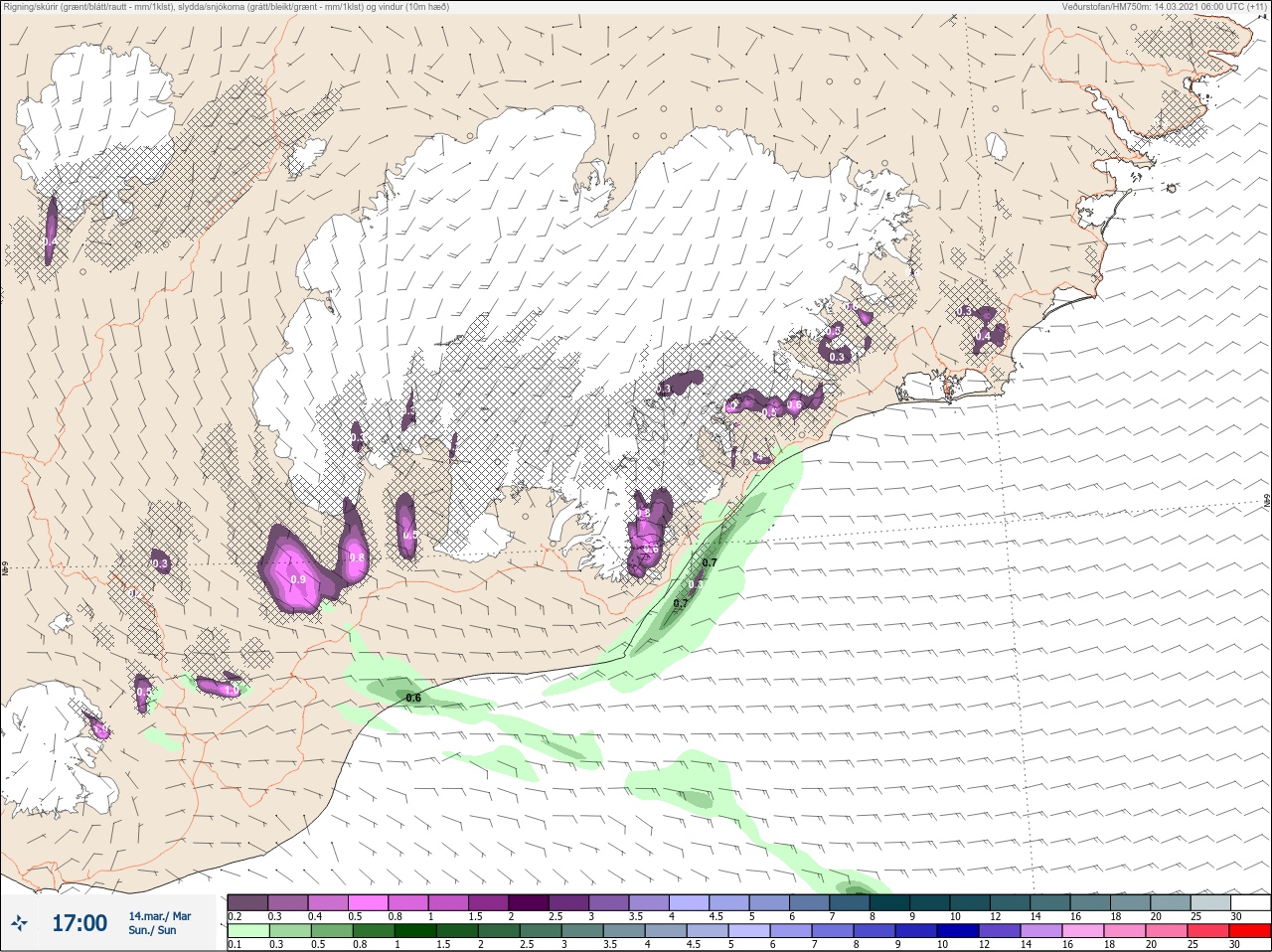The image size is (1272, 952).
Task: Click the black 0.6 rain label on the coast
Action: click(413, 698)
